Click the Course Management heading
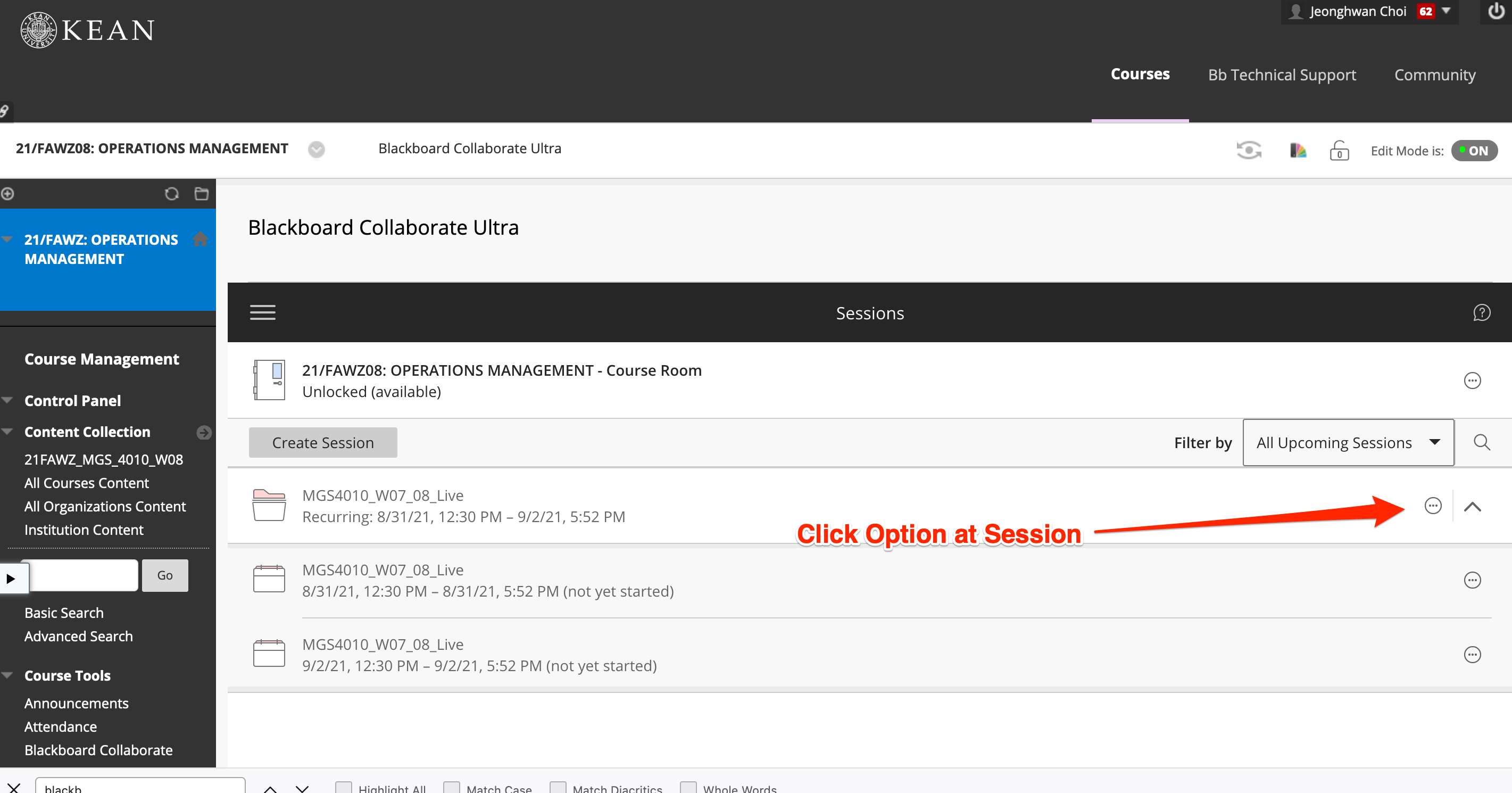 (102, 359)
